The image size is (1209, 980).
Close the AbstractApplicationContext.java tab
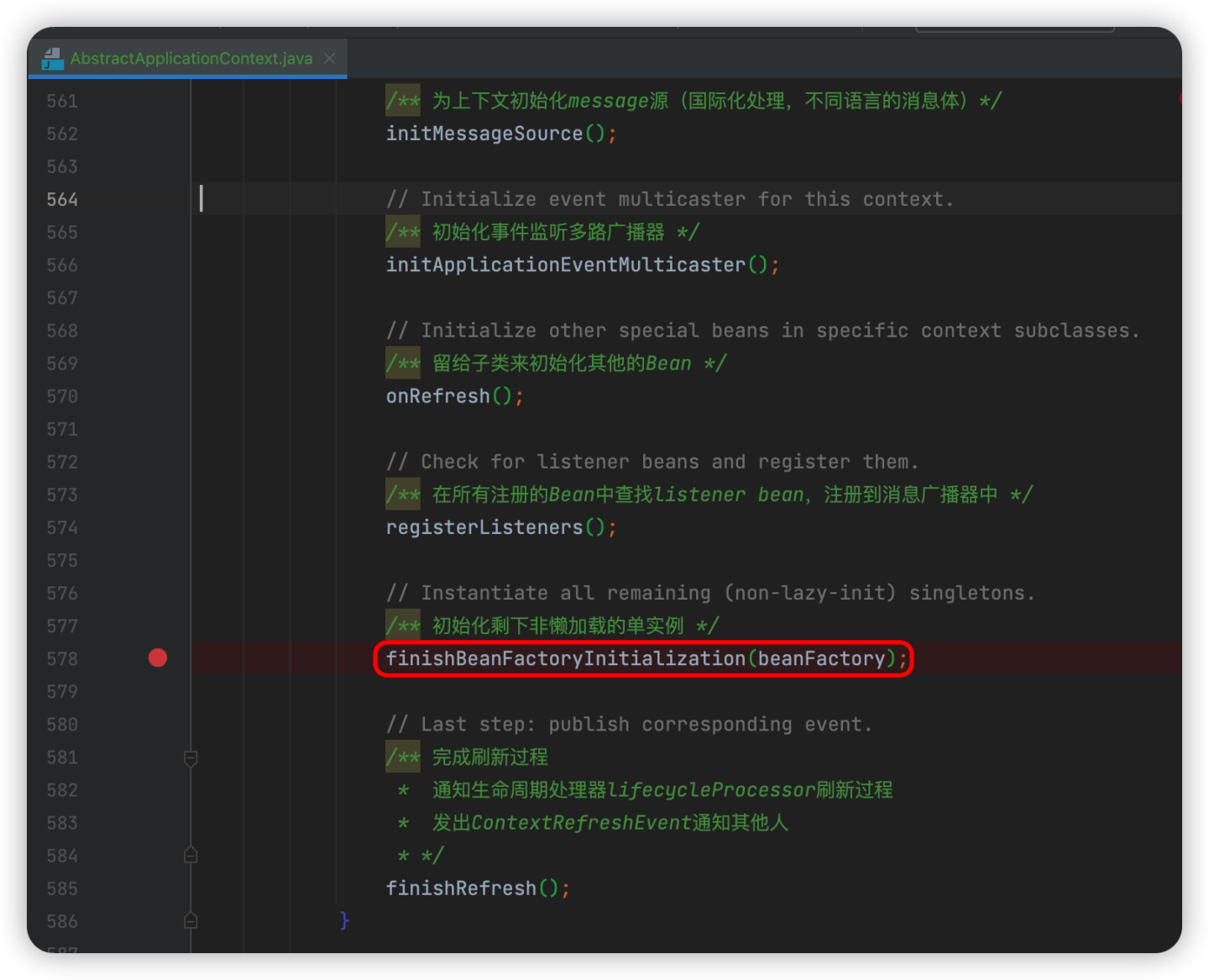coord(330,59)
